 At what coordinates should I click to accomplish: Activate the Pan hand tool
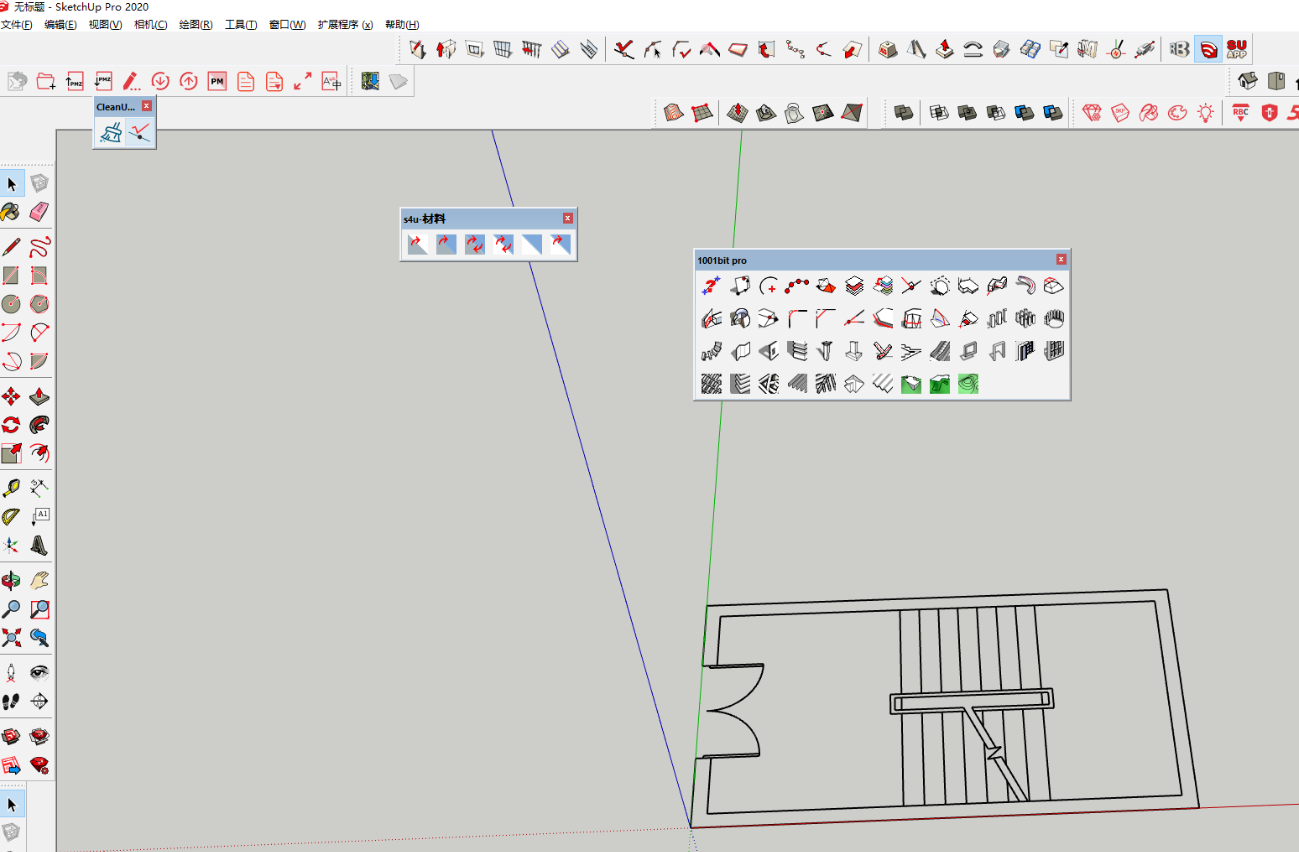tap(39, 580)
